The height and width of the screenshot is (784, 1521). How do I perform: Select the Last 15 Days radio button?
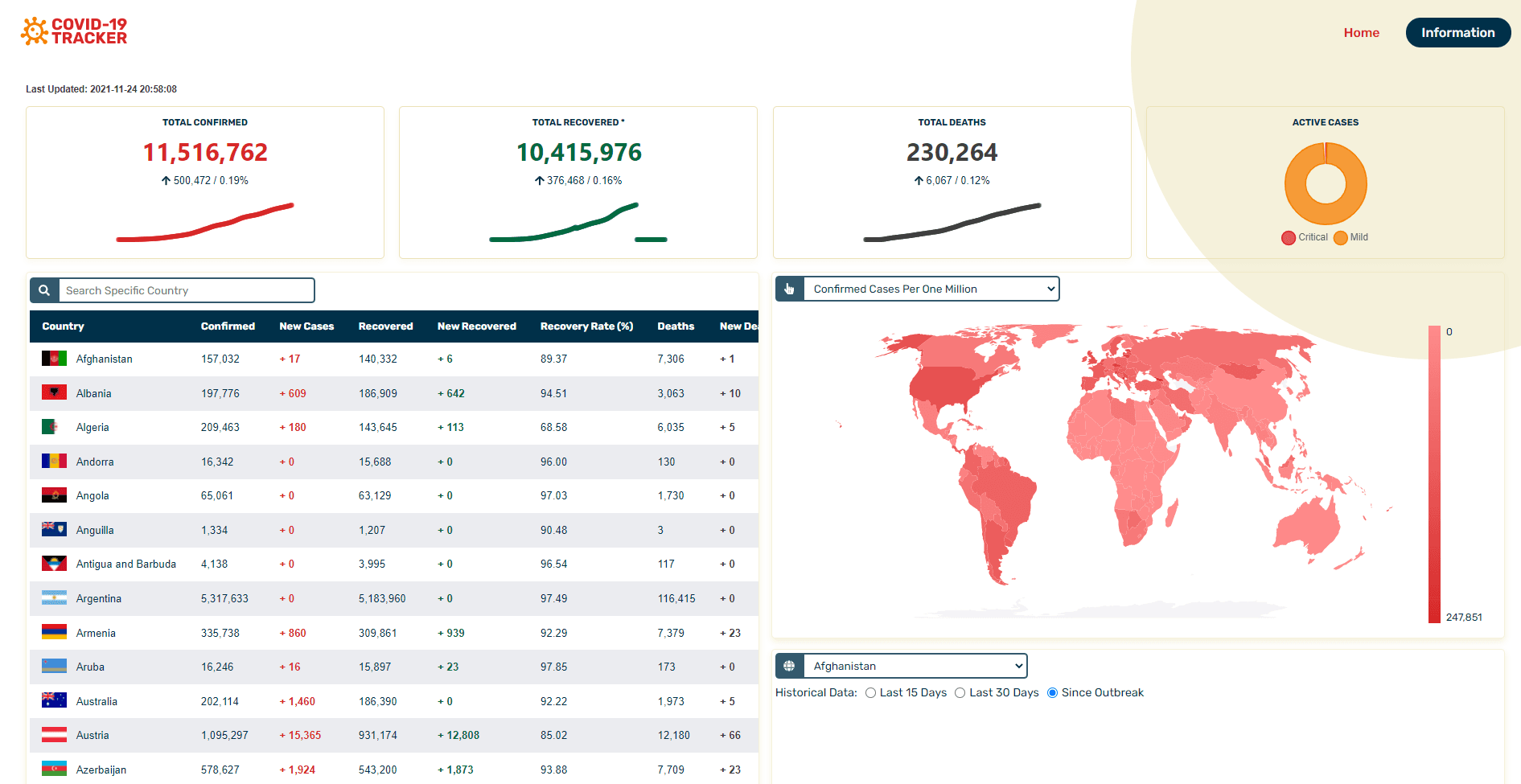pos(870,693)
